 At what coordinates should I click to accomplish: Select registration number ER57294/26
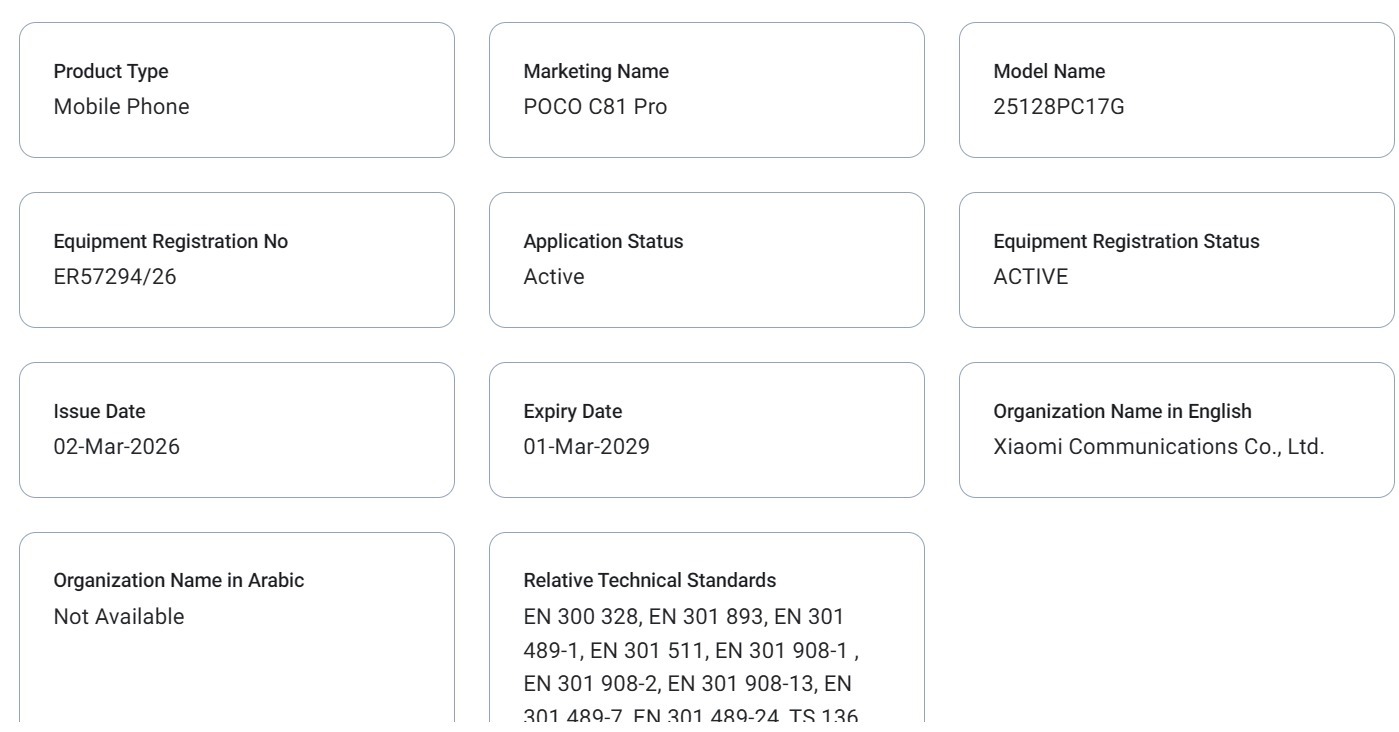[115, 277]
